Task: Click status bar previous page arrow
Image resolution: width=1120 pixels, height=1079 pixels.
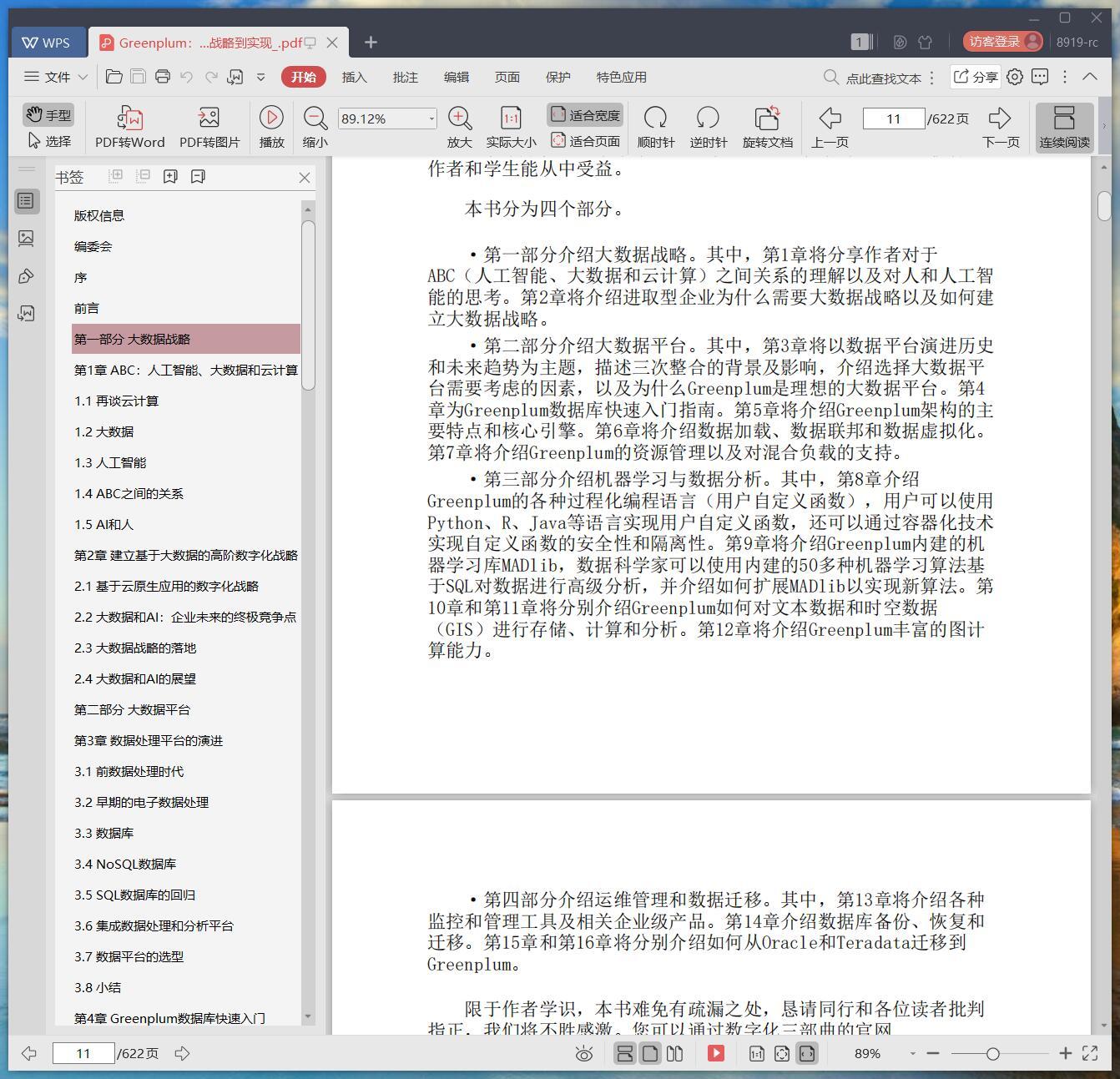Action: pyautogui.click(x=29, y=1053)
